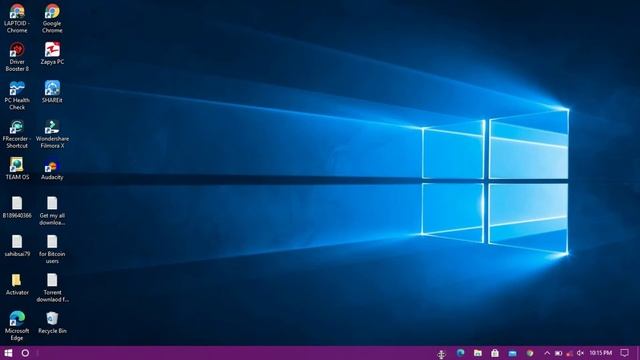This screenshot has height=360, width=640.
Task: Select the 'for Bitcoin users' file
Action: [x=52, y=249]
